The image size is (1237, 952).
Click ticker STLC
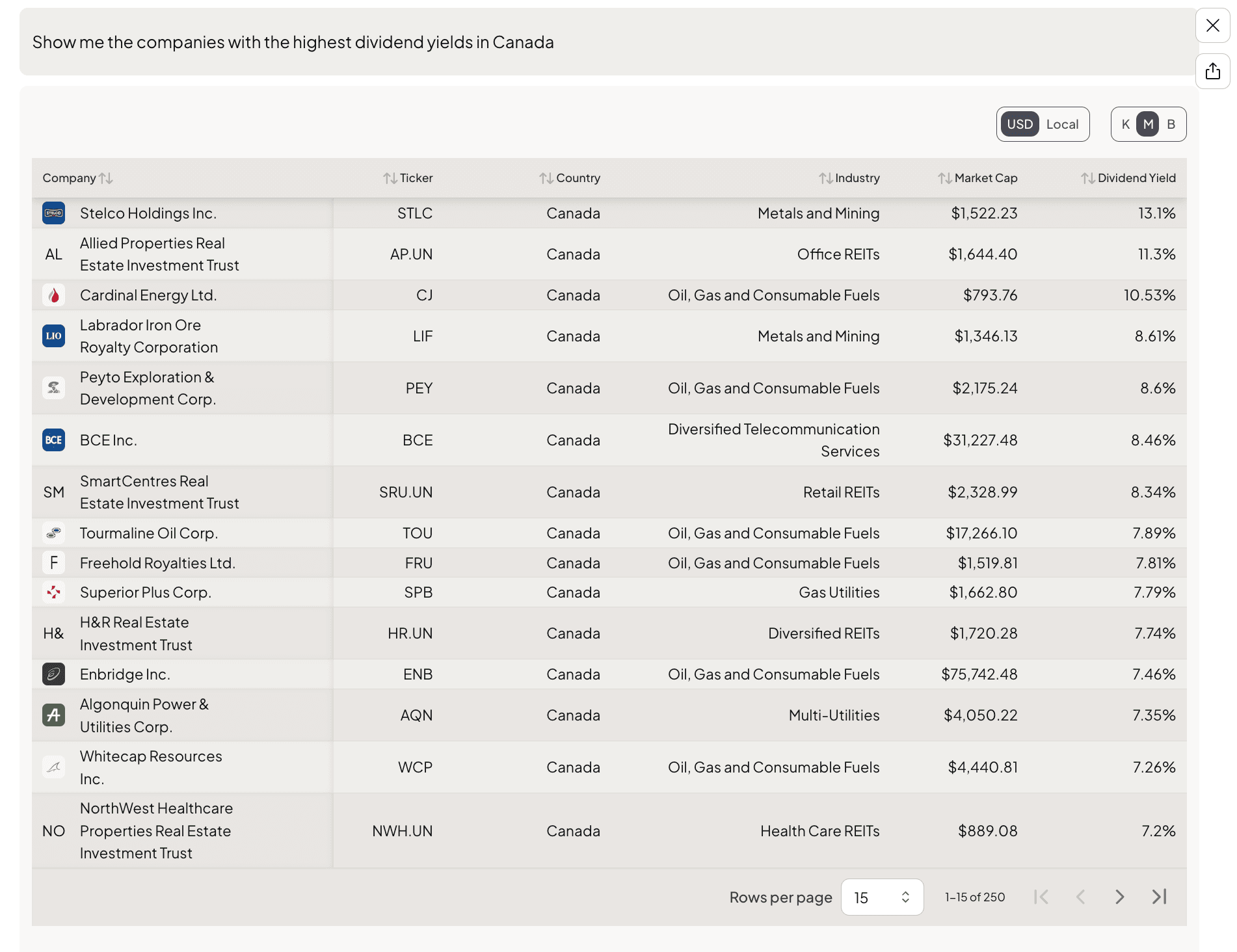pyautogui.click(x=415, y=213)
